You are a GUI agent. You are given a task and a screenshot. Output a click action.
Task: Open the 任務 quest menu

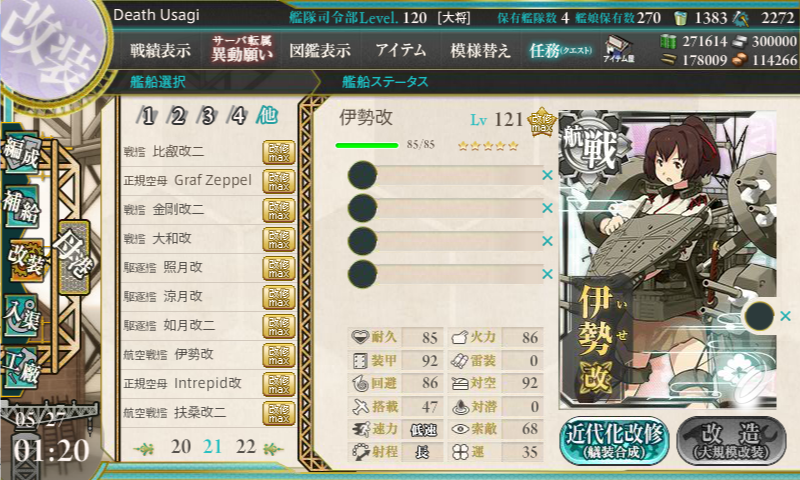560,50
